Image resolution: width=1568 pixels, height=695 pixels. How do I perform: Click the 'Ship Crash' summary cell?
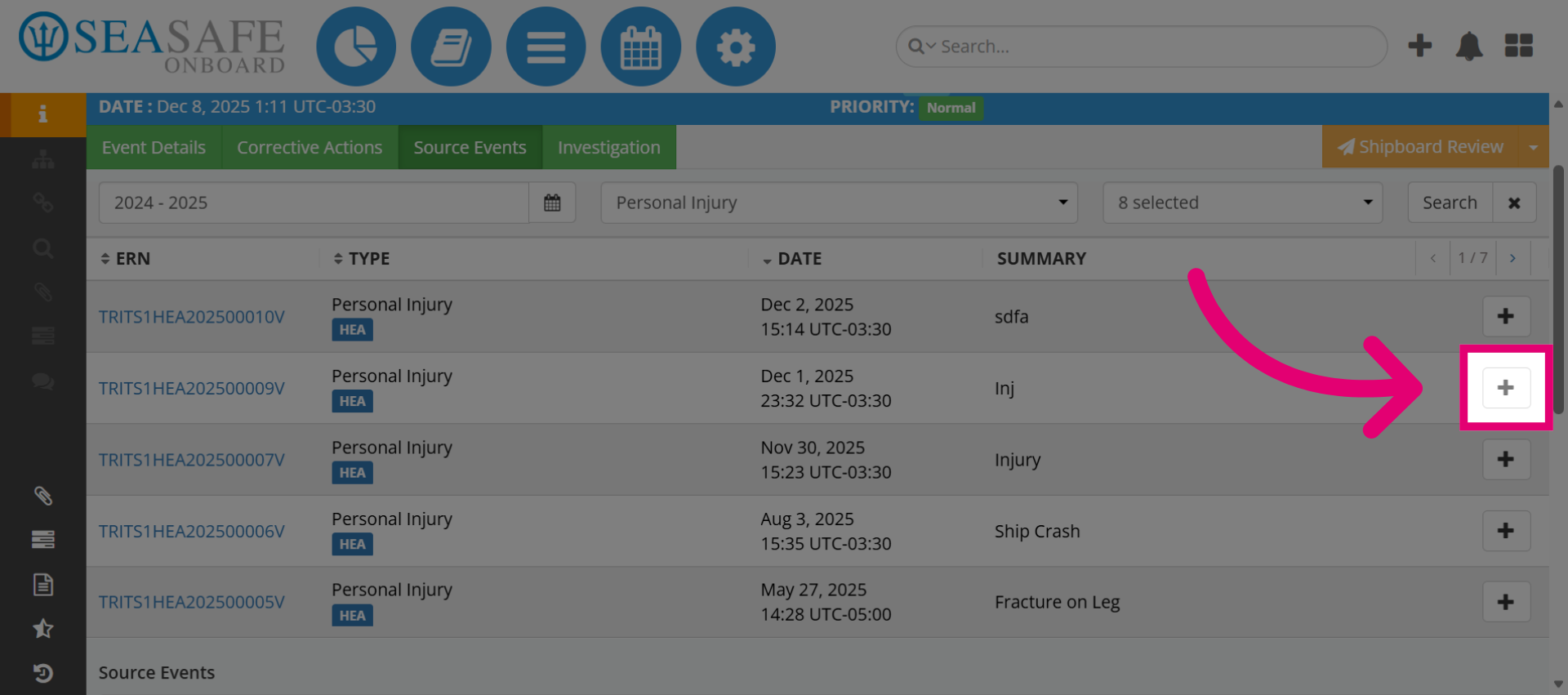point(1037,531)
